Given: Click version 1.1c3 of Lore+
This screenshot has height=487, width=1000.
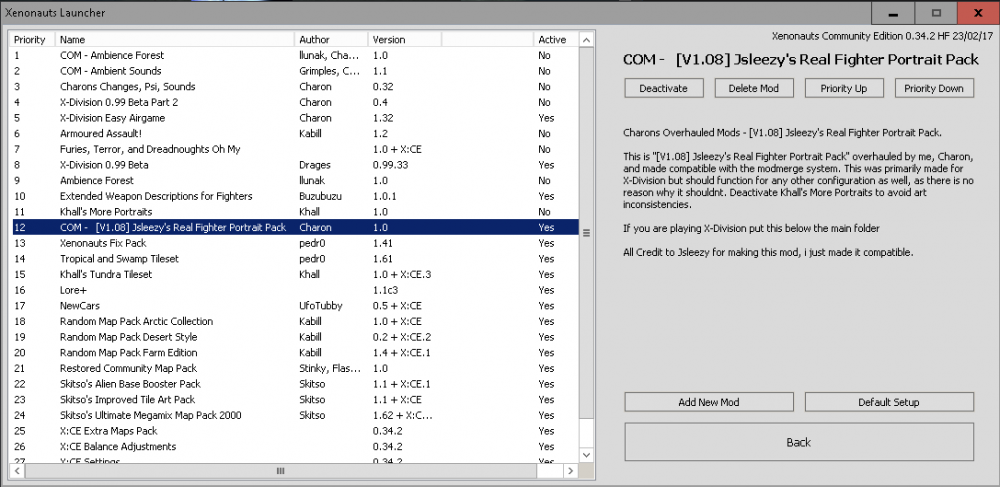Looking at the screenshot, I should (x=385, y=290).
